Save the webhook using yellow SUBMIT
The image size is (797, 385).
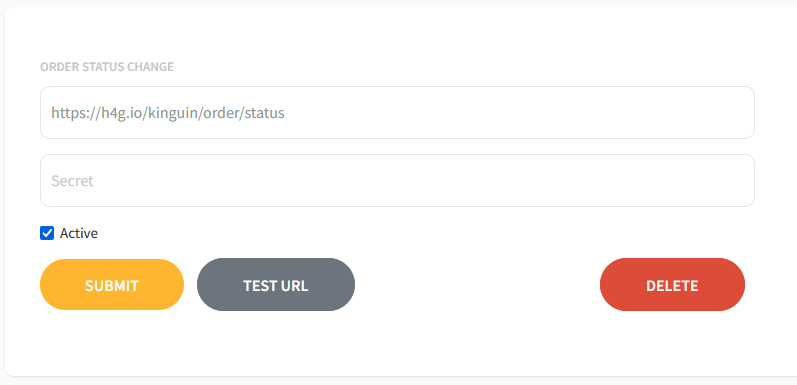coord(112,285)
